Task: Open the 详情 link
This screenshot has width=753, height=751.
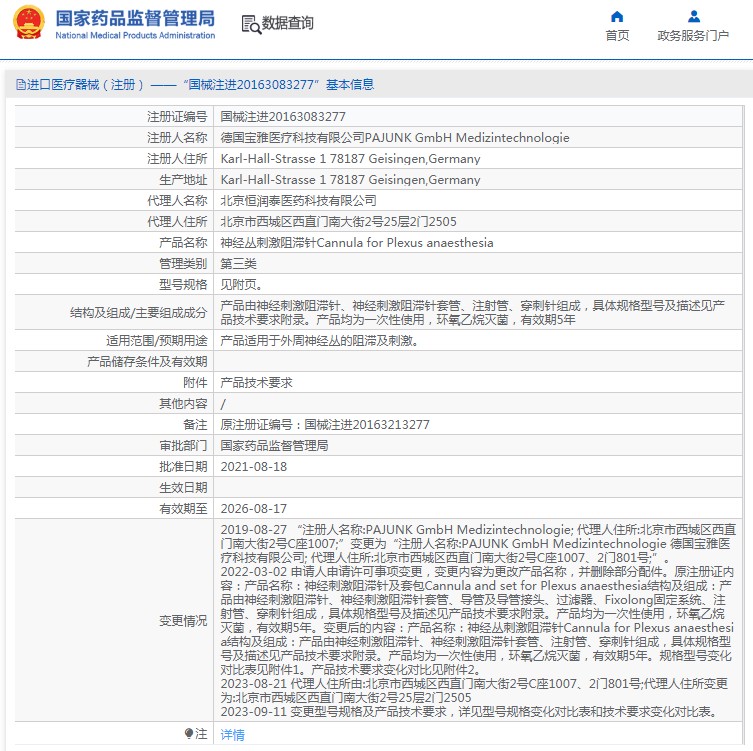Action: point(232,734)
